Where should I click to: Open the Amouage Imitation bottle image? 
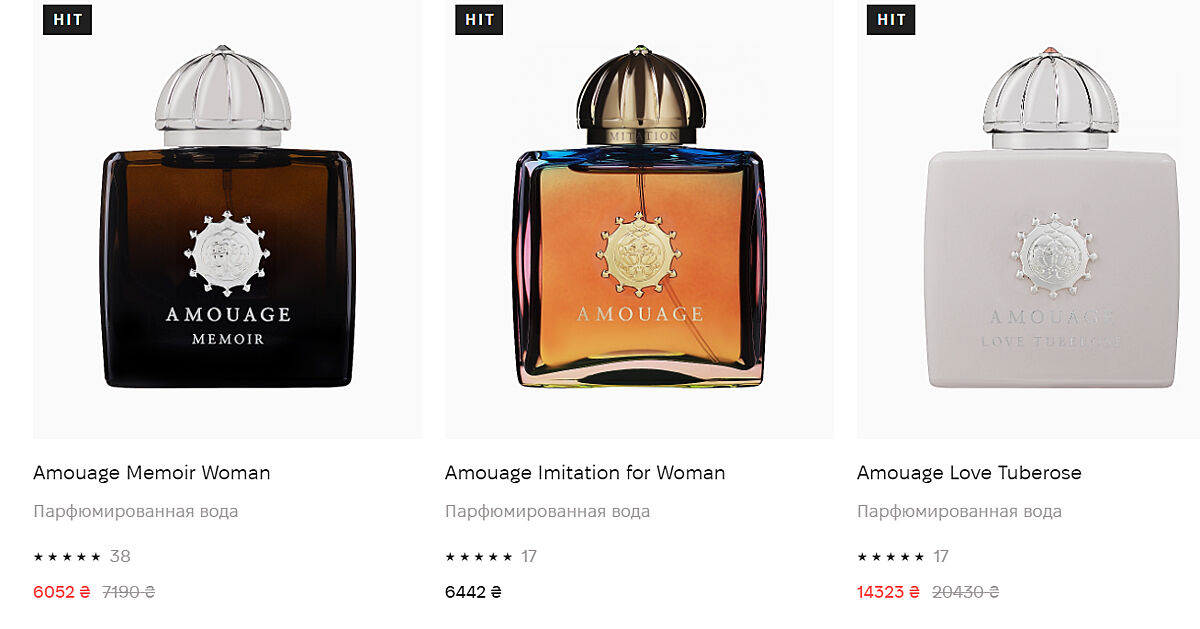click(x=639, y=219)
